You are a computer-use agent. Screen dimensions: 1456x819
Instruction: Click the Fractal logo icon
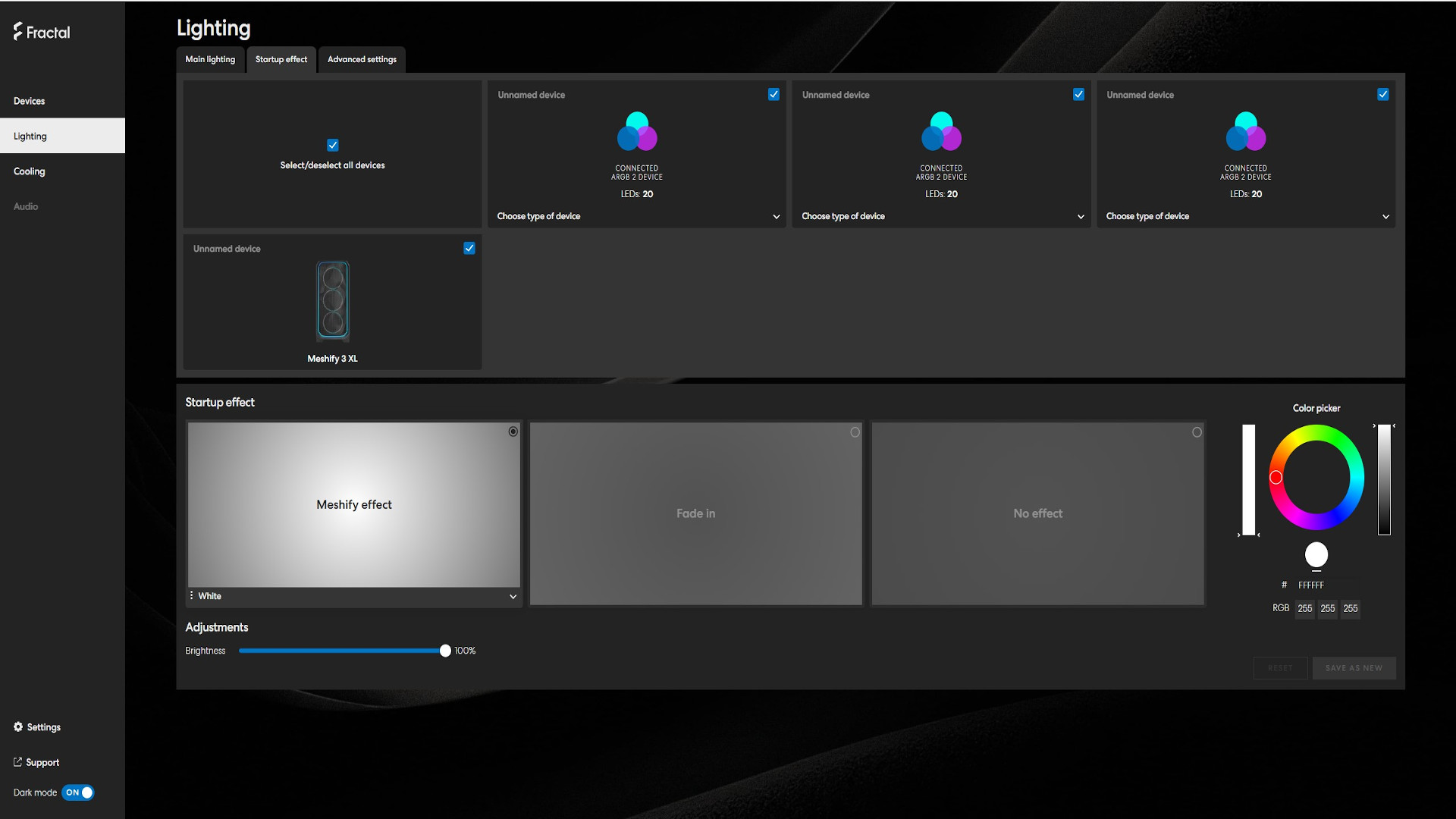pyautogui.click(x=18, y=31)
